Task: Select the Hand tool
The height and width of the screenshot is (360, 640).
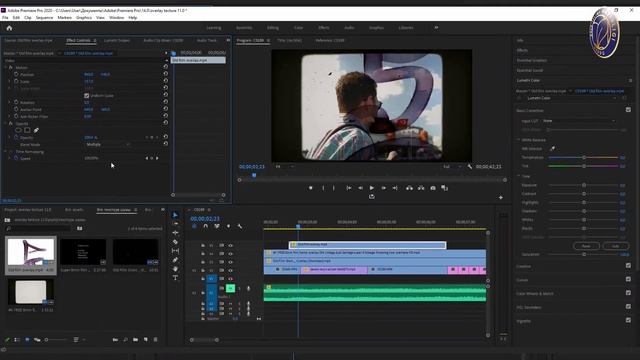Action: [176, 269]
